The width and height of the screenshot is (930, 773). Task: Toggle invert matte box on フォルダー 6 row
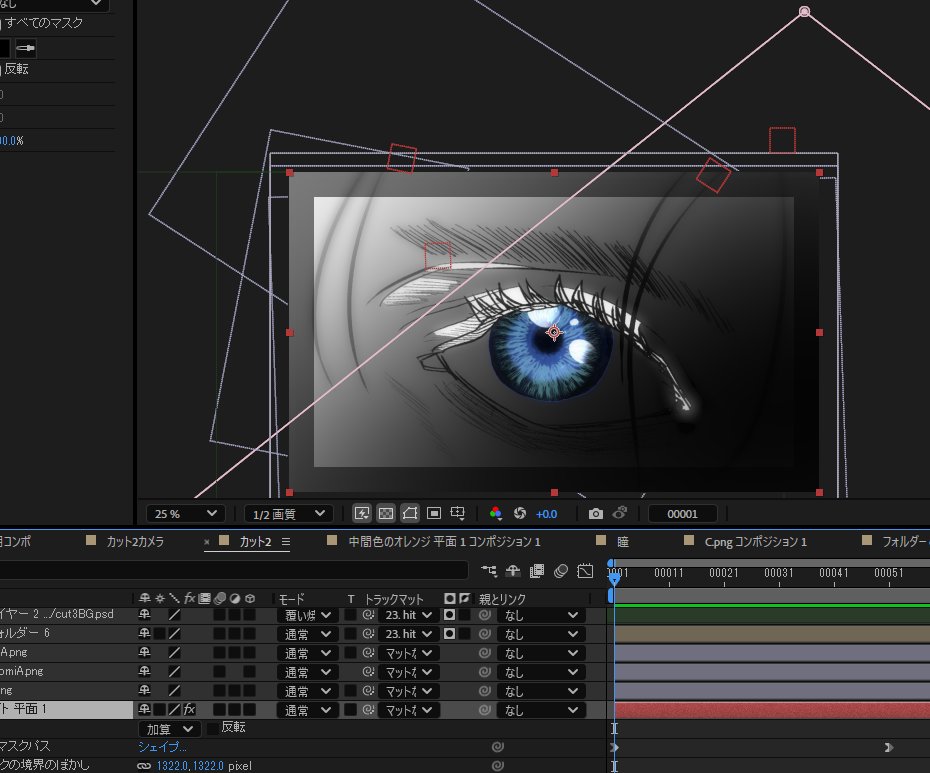[464, 634]
